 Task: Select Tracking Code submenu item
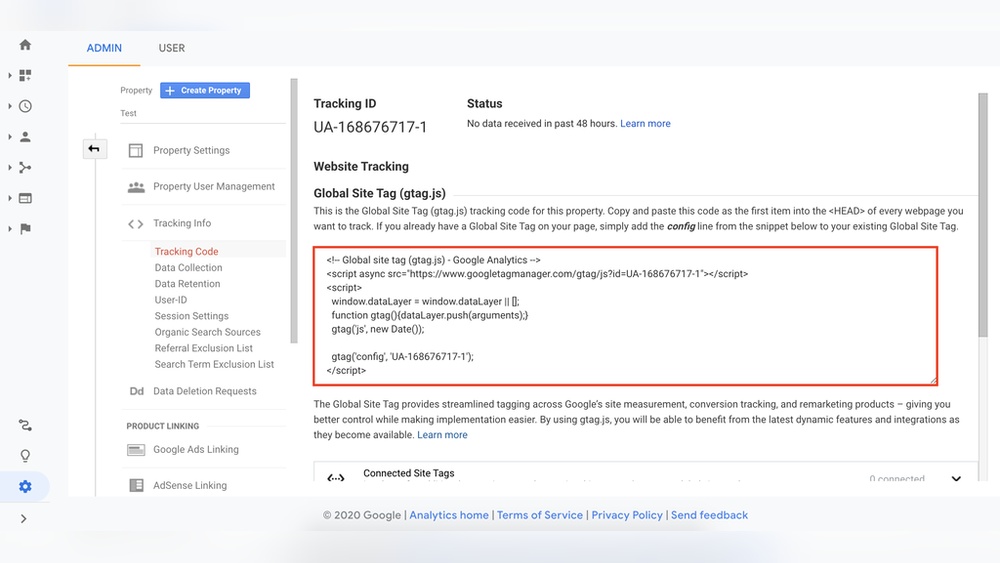pyautogui.click(x=186, y=251)
